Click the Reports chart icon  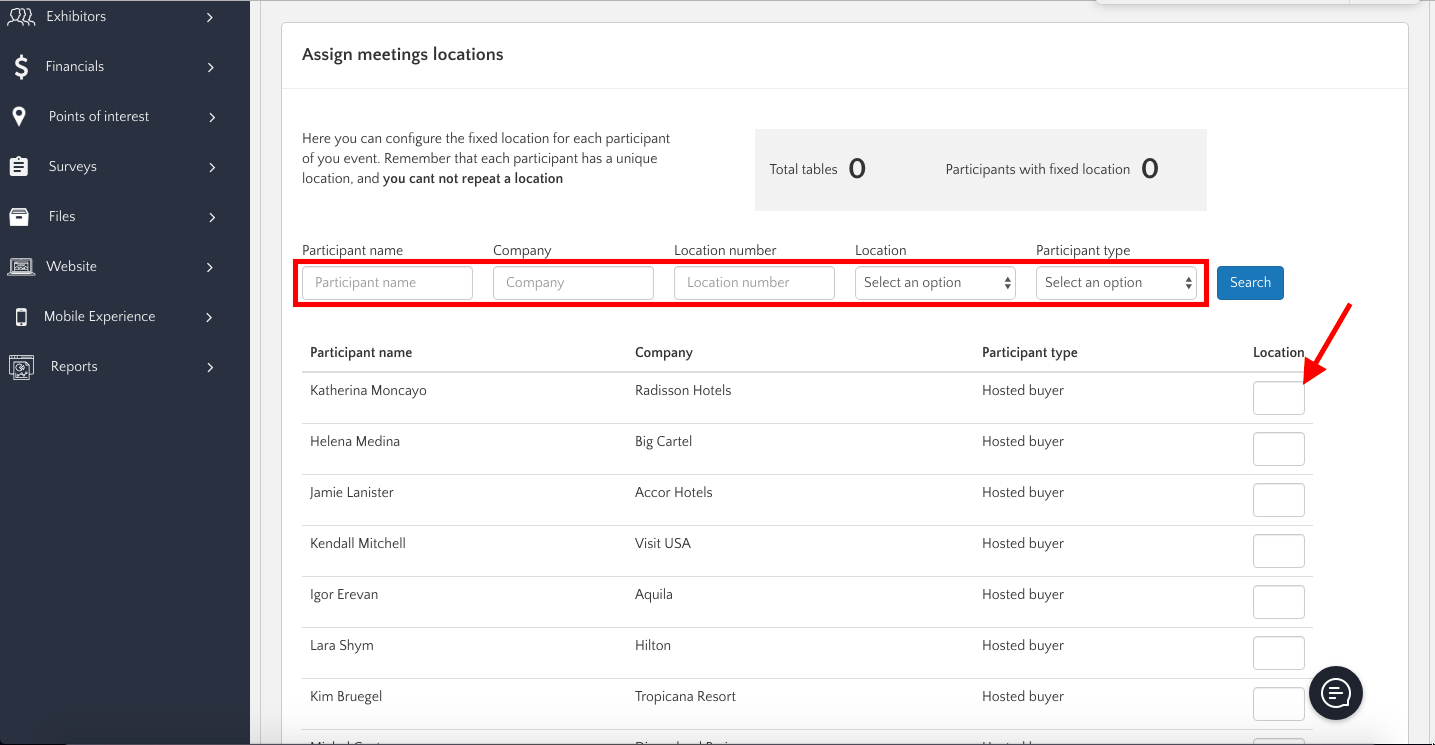(x=20, y=367)
